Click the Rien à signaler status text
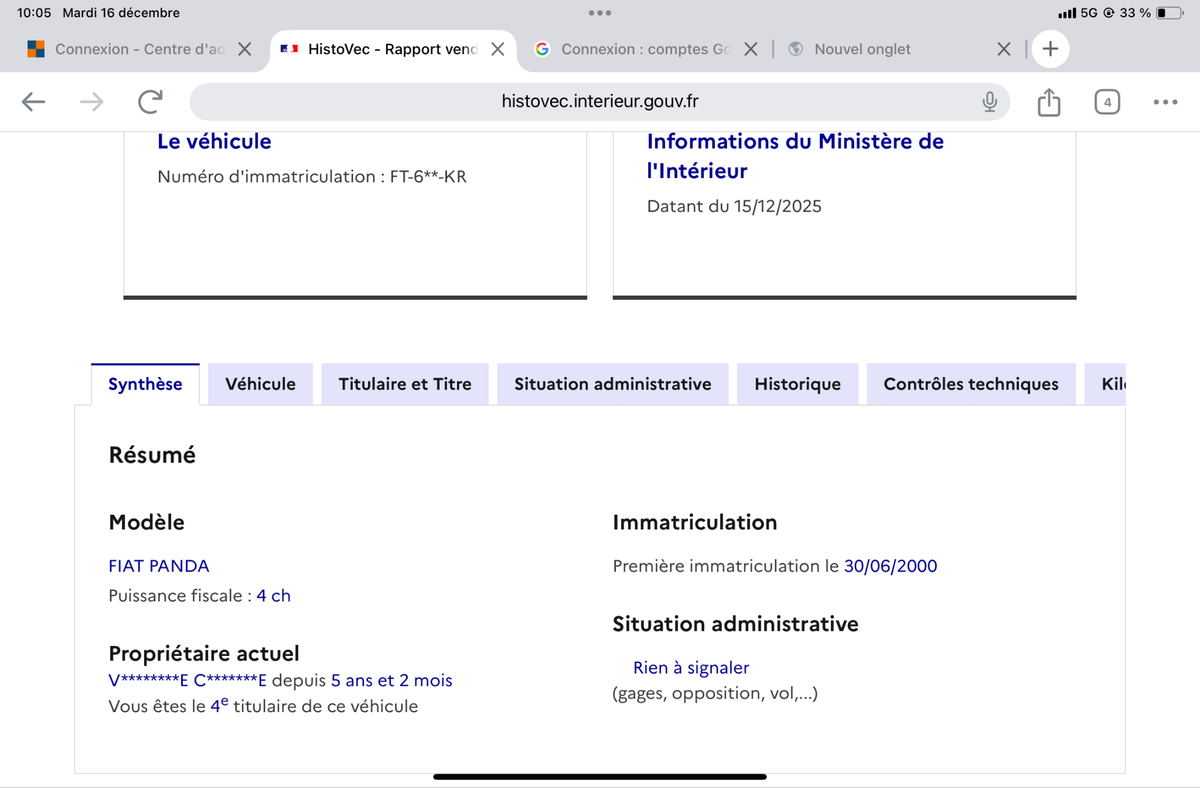This screenshot has width=1200, height=788. point(691,668)
